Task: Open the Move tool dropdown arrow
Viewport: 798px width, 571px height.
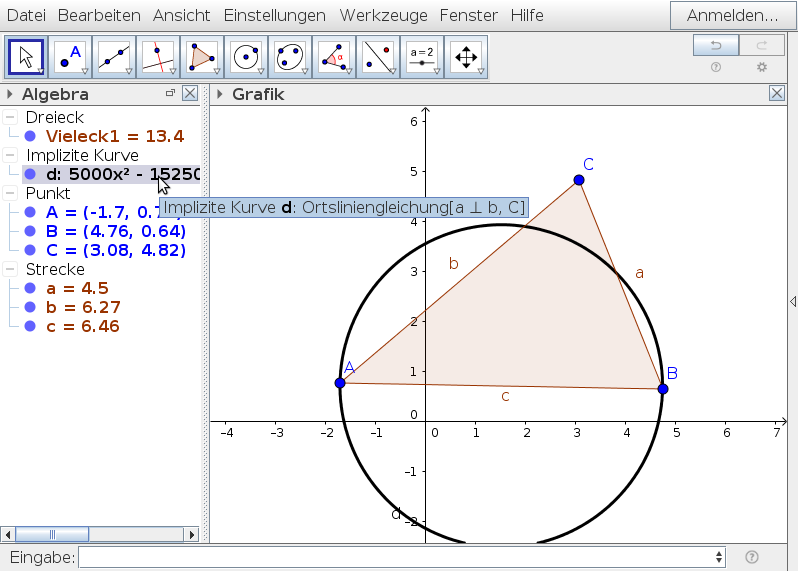Action: coord(41,72)
